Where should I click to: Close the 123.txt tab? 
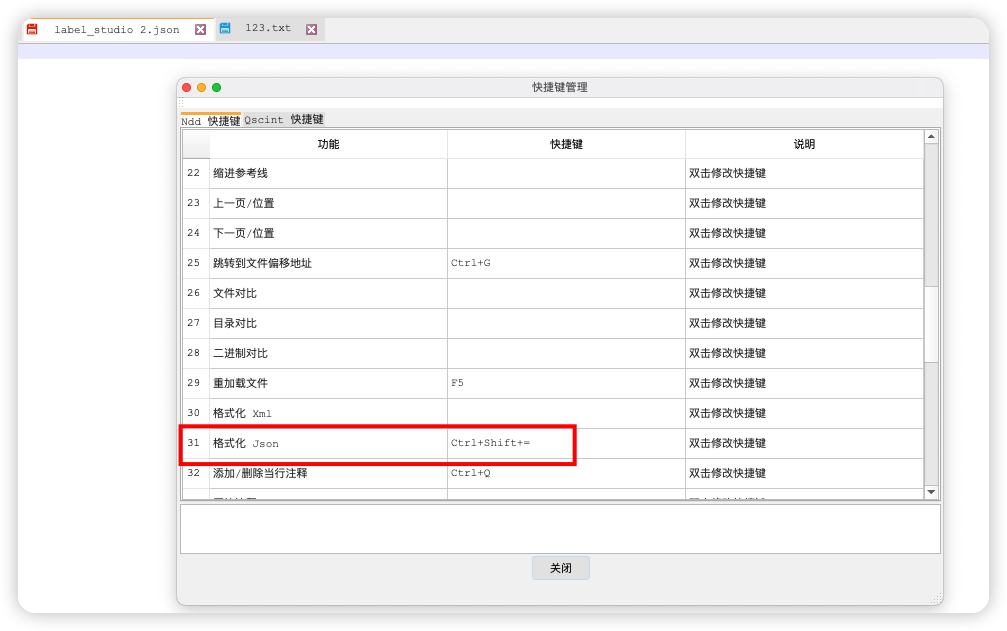(x=310, y=29)
